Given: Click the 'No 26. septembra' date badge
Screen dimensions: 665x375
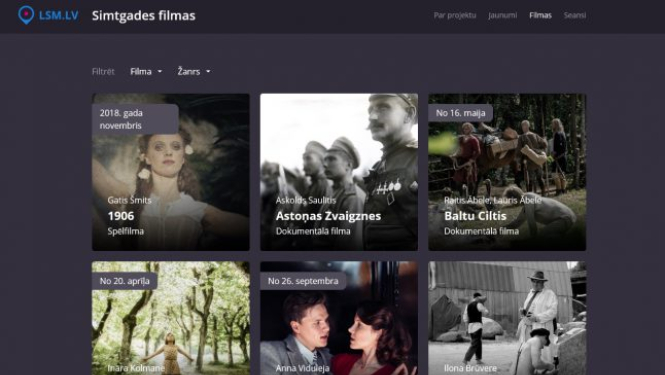Looking at the screenshot, I should 303,281.
